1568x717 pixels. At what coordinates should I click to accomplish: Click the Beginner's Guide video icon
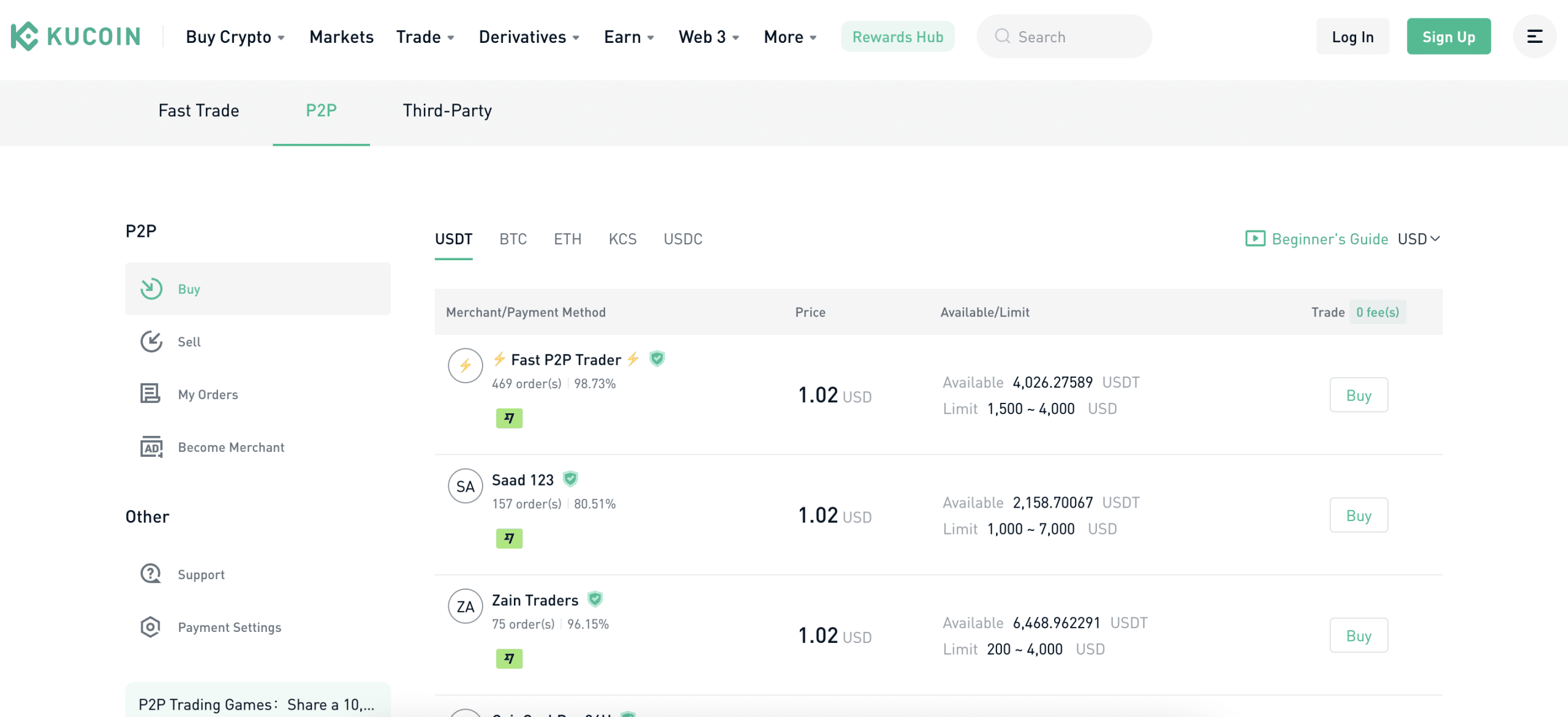click(1255, 239)
